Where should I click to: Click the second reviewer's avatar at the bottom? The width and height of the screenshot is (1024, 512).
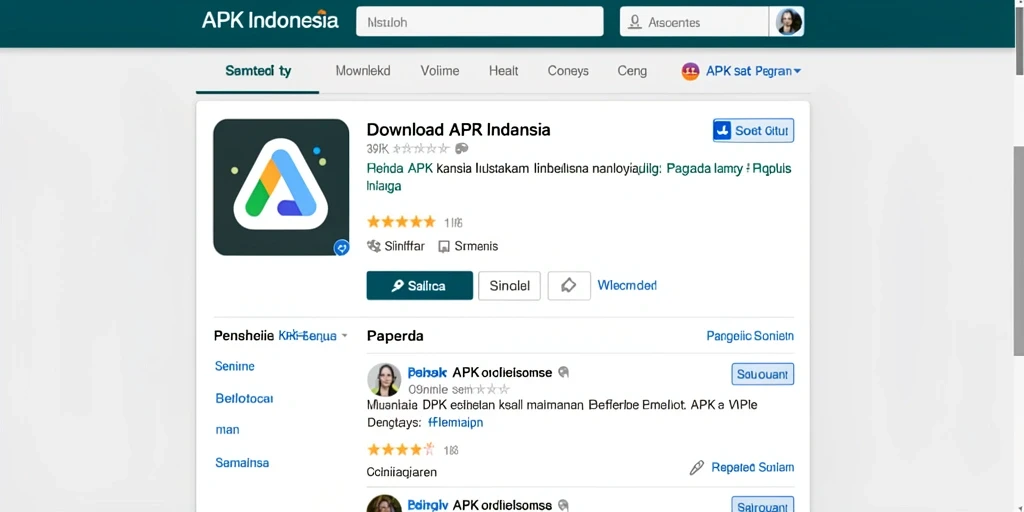[384, 504]
